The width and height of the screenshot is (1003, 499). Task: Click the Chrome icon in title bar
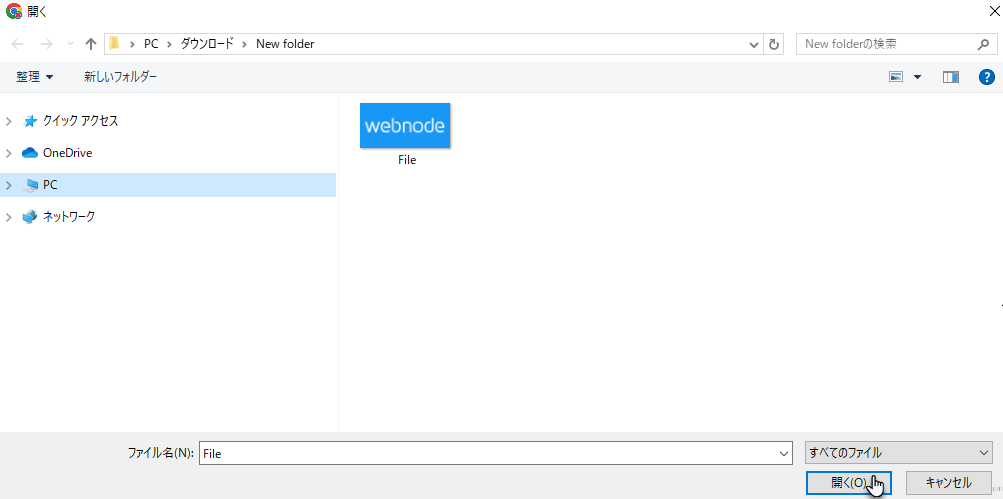click(13, 11)
